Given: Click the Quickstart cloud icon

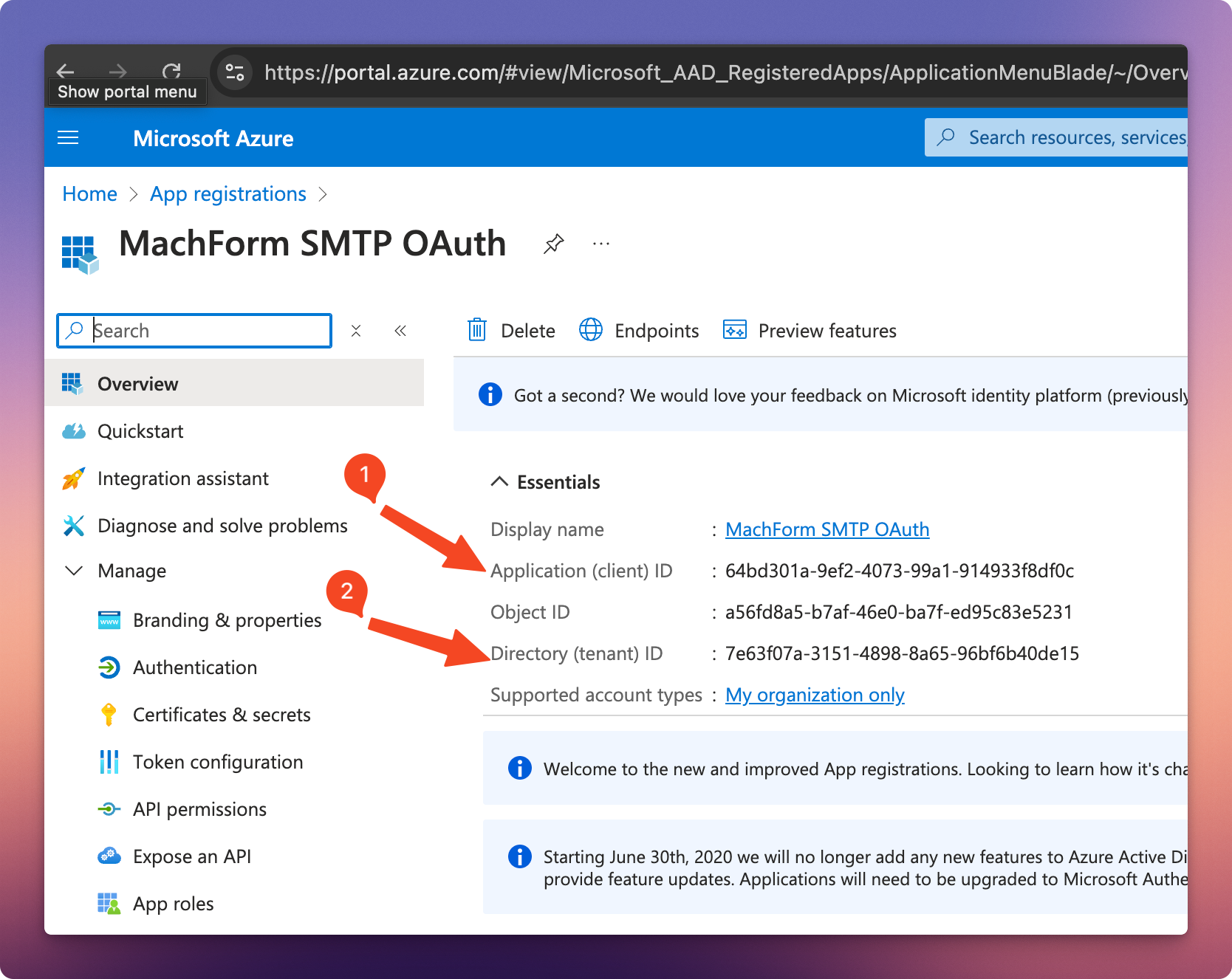Looking at the screenshot, I should click(x=74, y=431).
